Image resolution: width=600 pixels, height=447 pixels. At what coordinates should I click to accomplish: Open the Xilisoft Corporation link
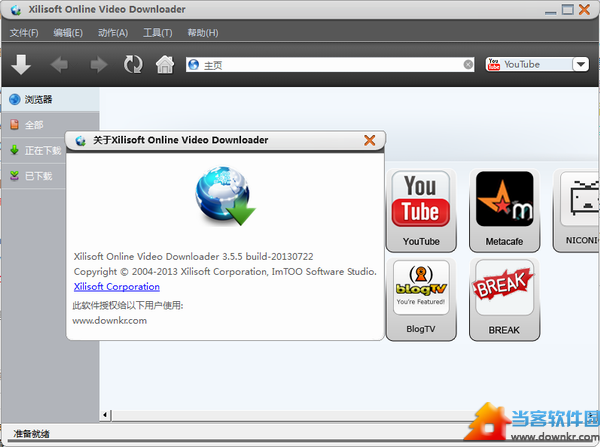click(117, 287)
